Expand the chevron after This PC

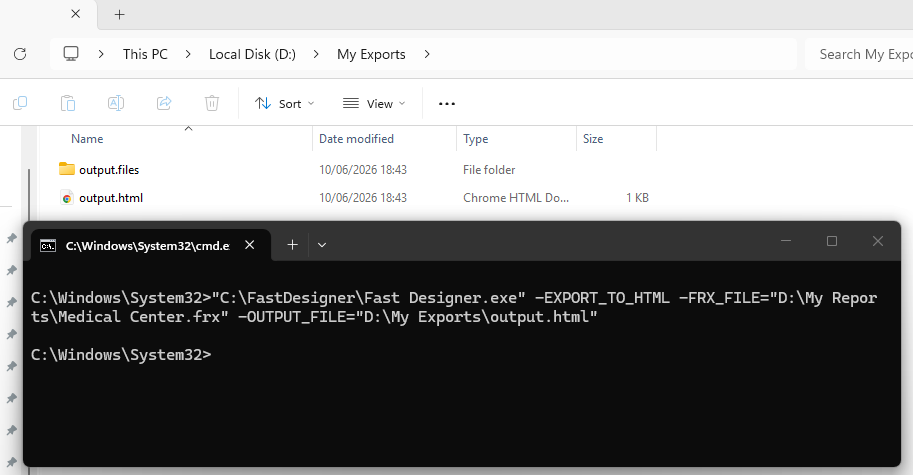click(188, 54)
